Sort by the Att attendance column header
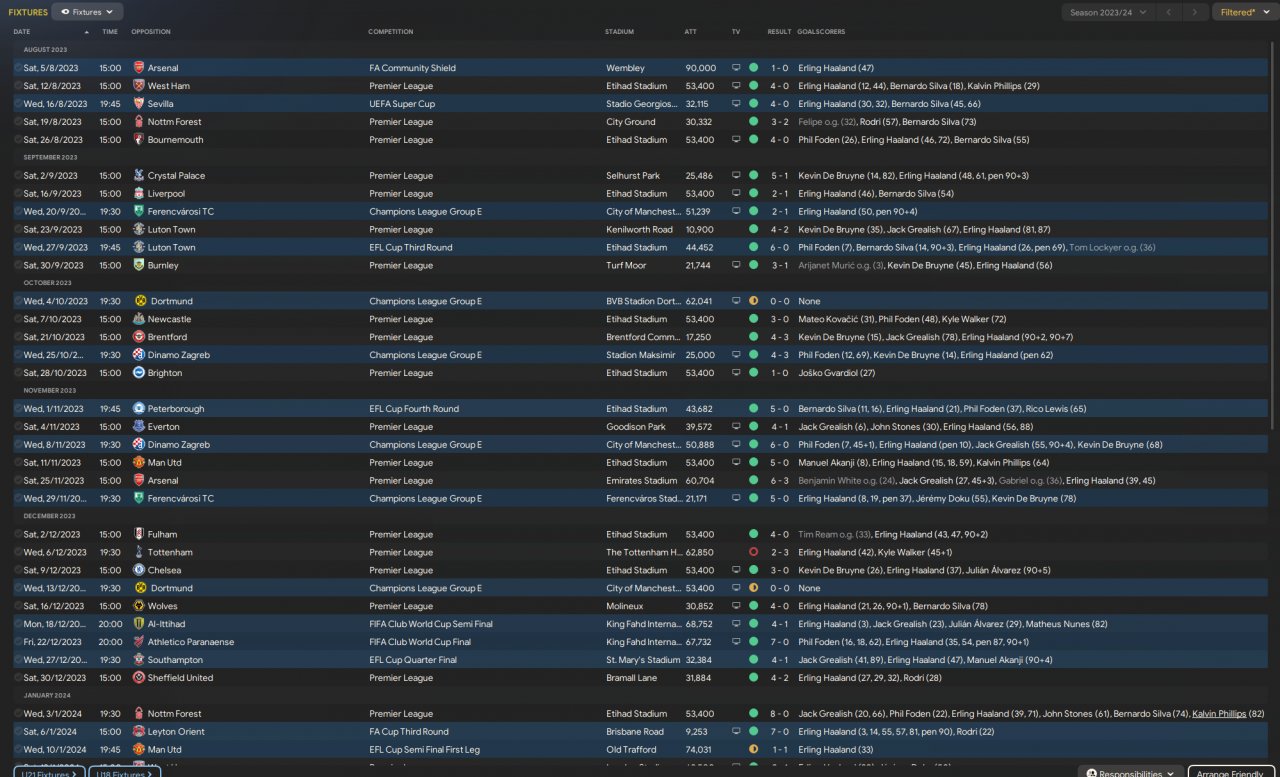 691,31
